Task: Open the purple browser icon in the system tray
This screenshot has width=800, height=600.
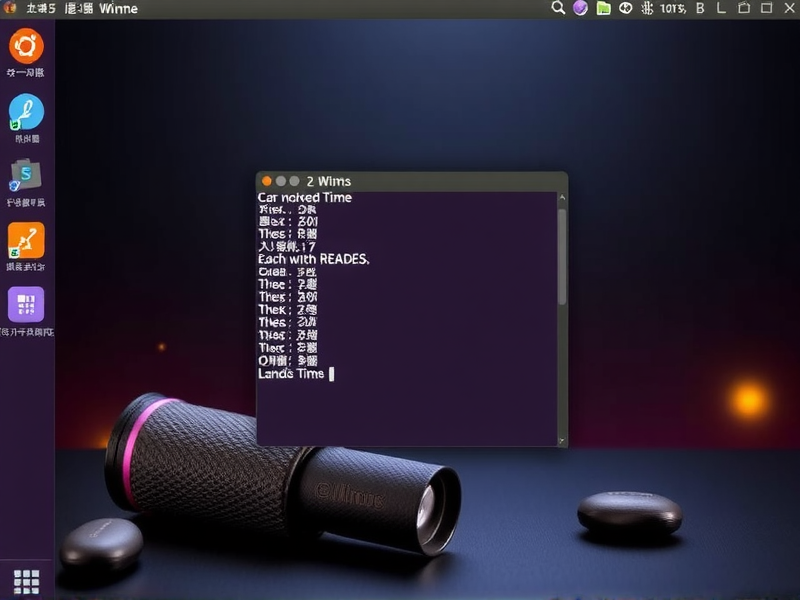Action: click(582, 8)
